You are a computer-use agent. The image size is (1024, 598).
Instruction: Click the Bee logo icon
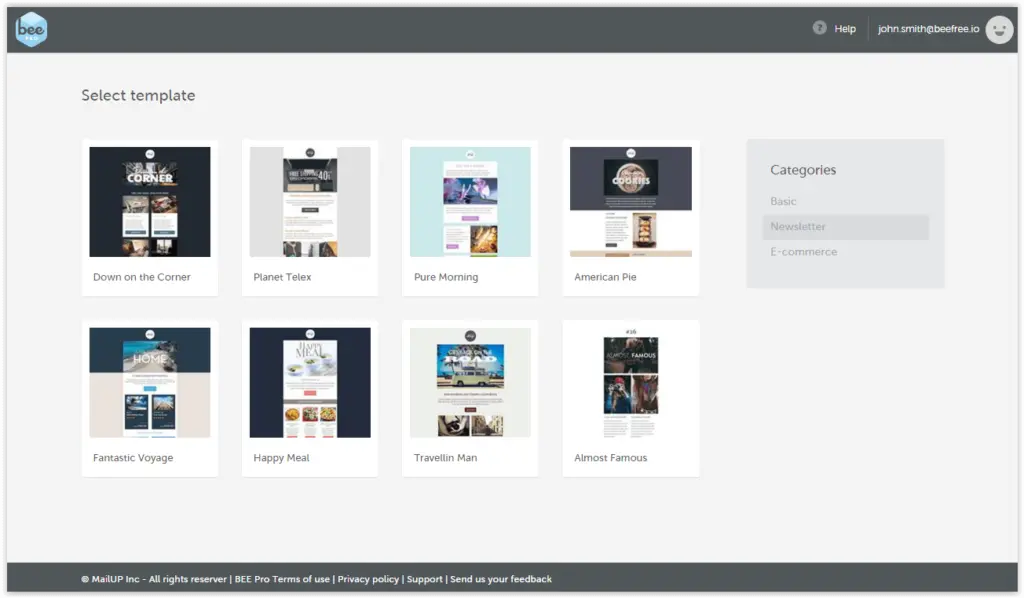31,29
